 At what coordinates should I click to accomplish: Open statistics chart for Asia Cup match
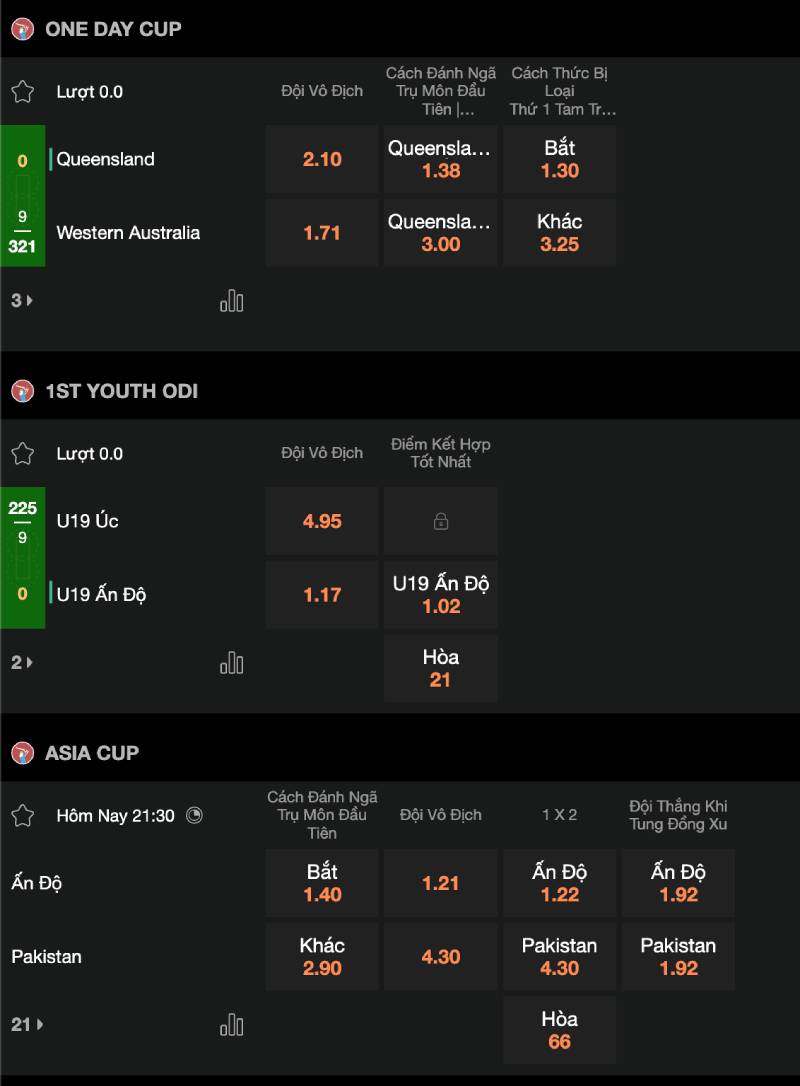[231, 1024]
